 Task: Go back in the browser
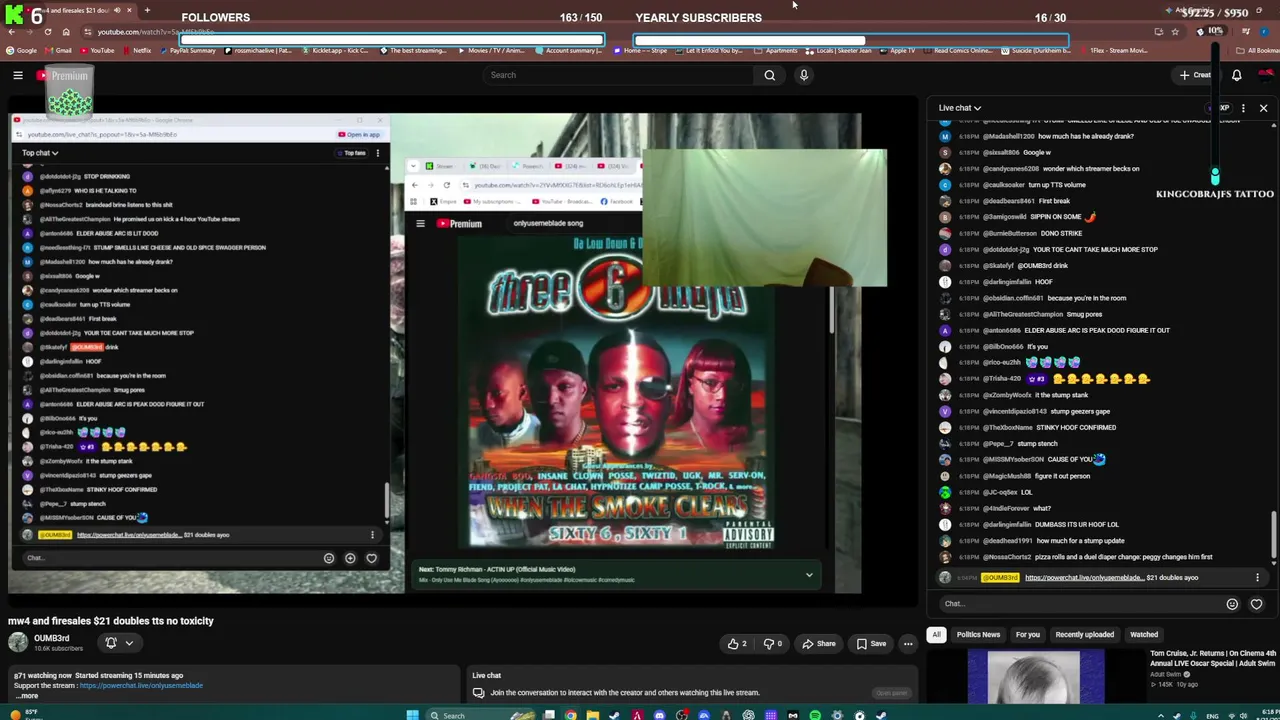(x=11, y=32)
